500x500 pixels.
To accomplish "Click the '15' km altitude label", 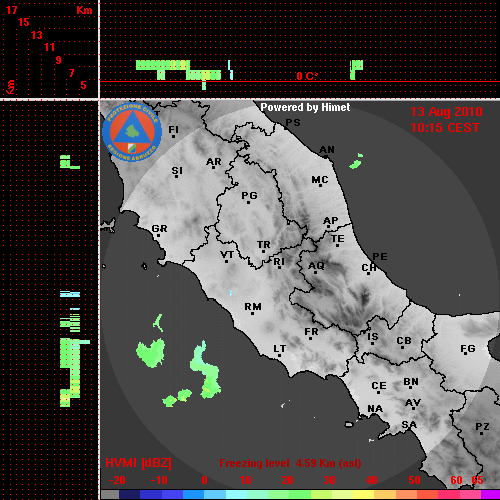I will [x=24, y=22].
